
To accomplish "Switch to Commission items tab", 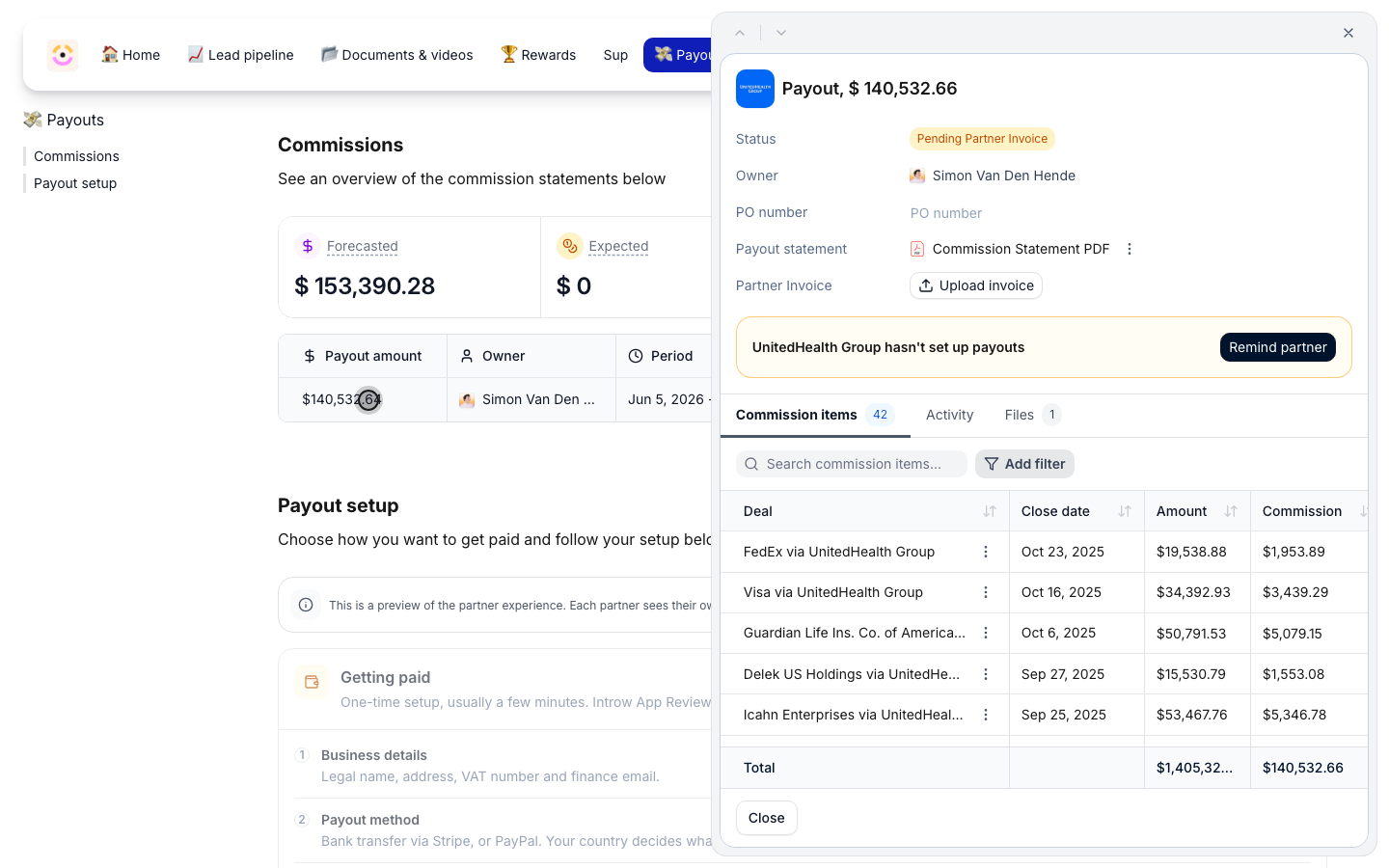I will pos(815,415).
